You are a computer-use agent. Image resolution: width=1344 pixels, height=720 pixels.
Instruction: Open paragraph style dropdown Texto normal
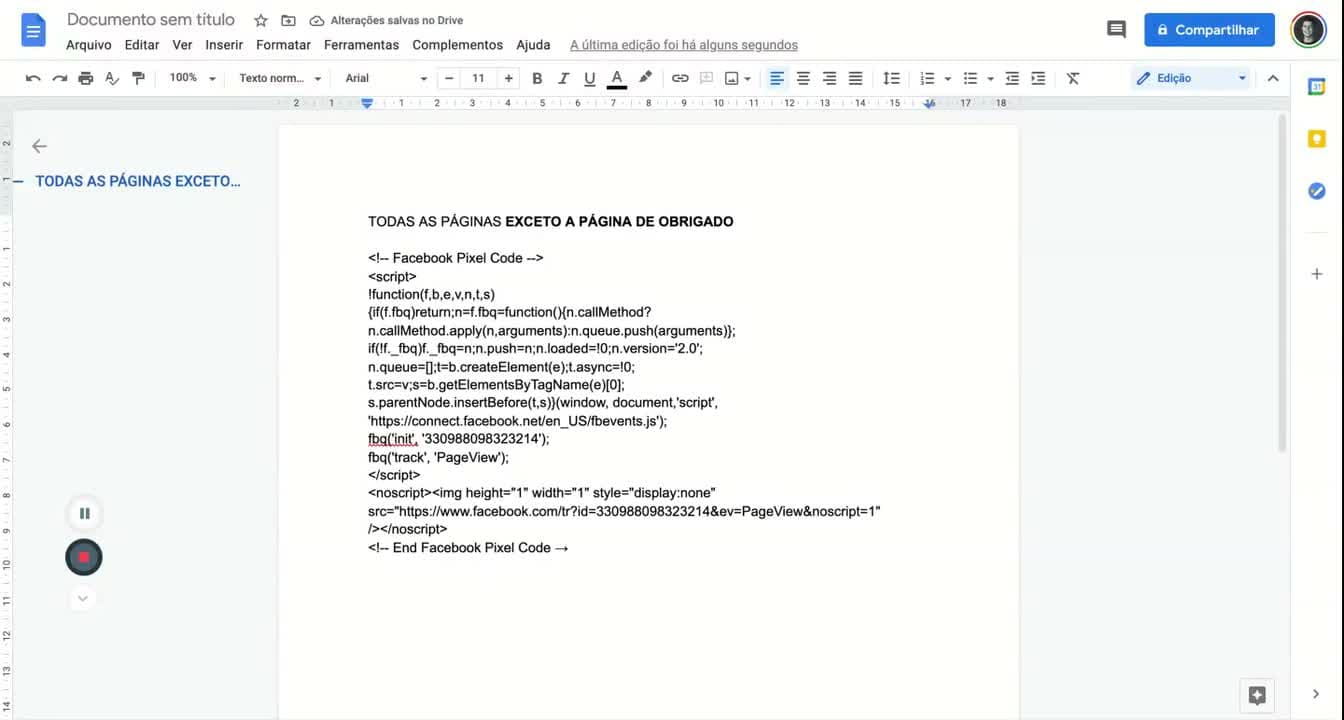[x=280, y=78]
